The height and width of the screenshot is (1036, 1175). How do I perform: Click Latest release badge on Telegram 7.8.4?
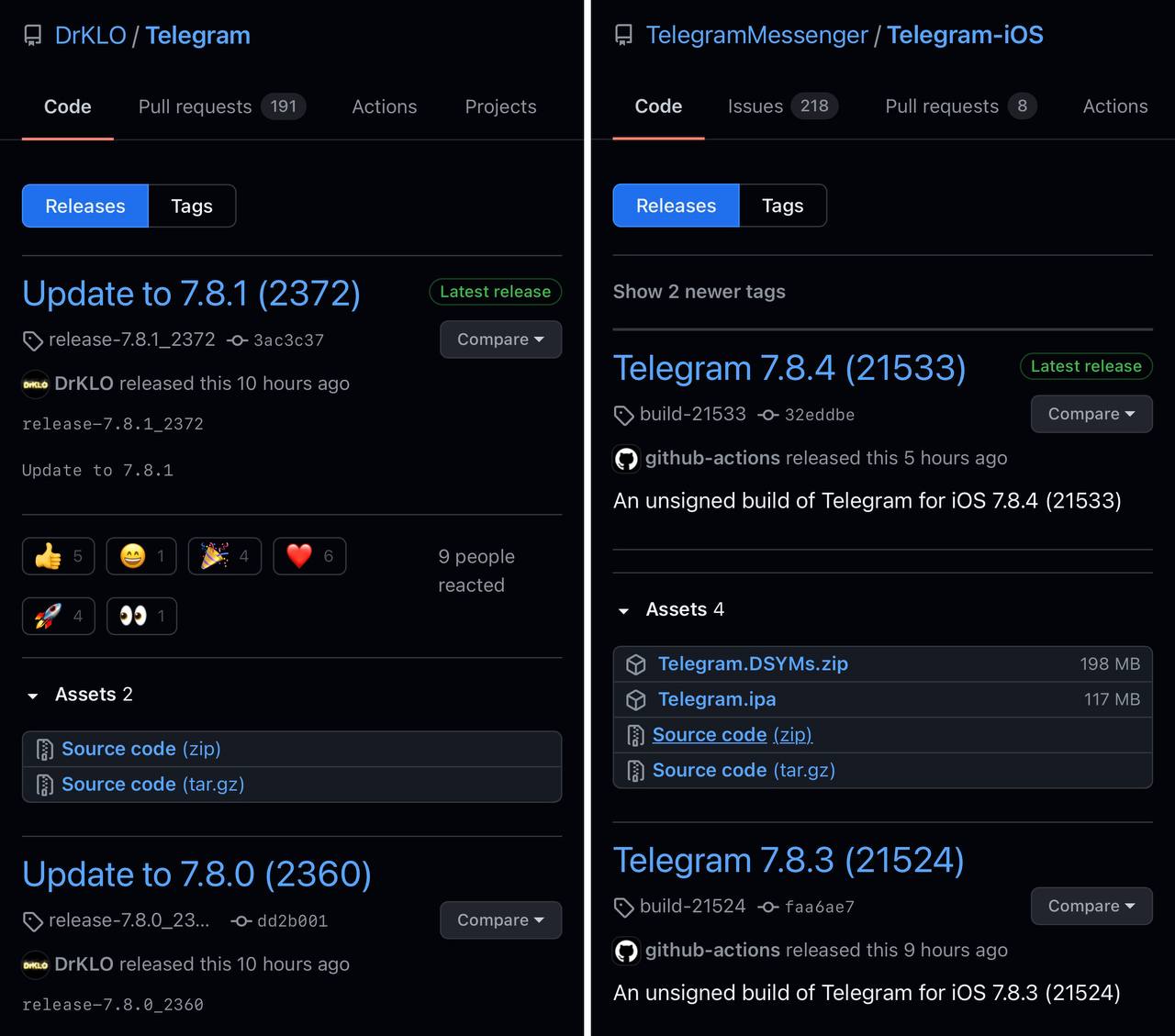1086,366
